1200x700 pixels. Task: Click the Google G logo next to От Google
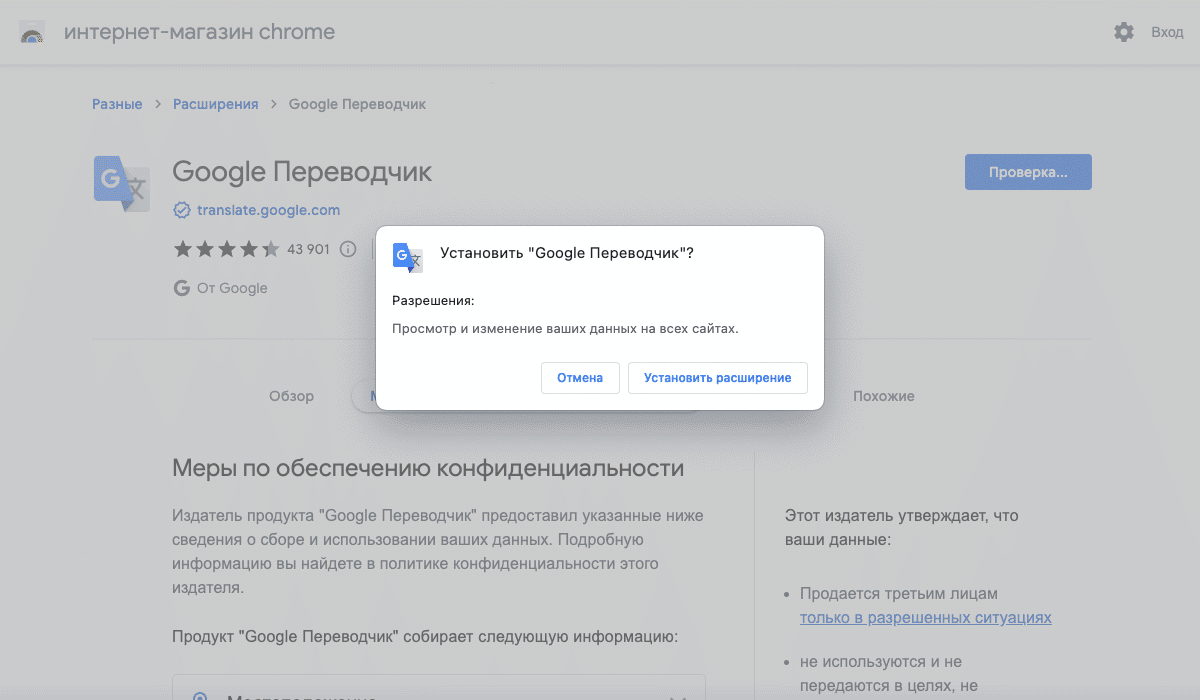[182, 288]
